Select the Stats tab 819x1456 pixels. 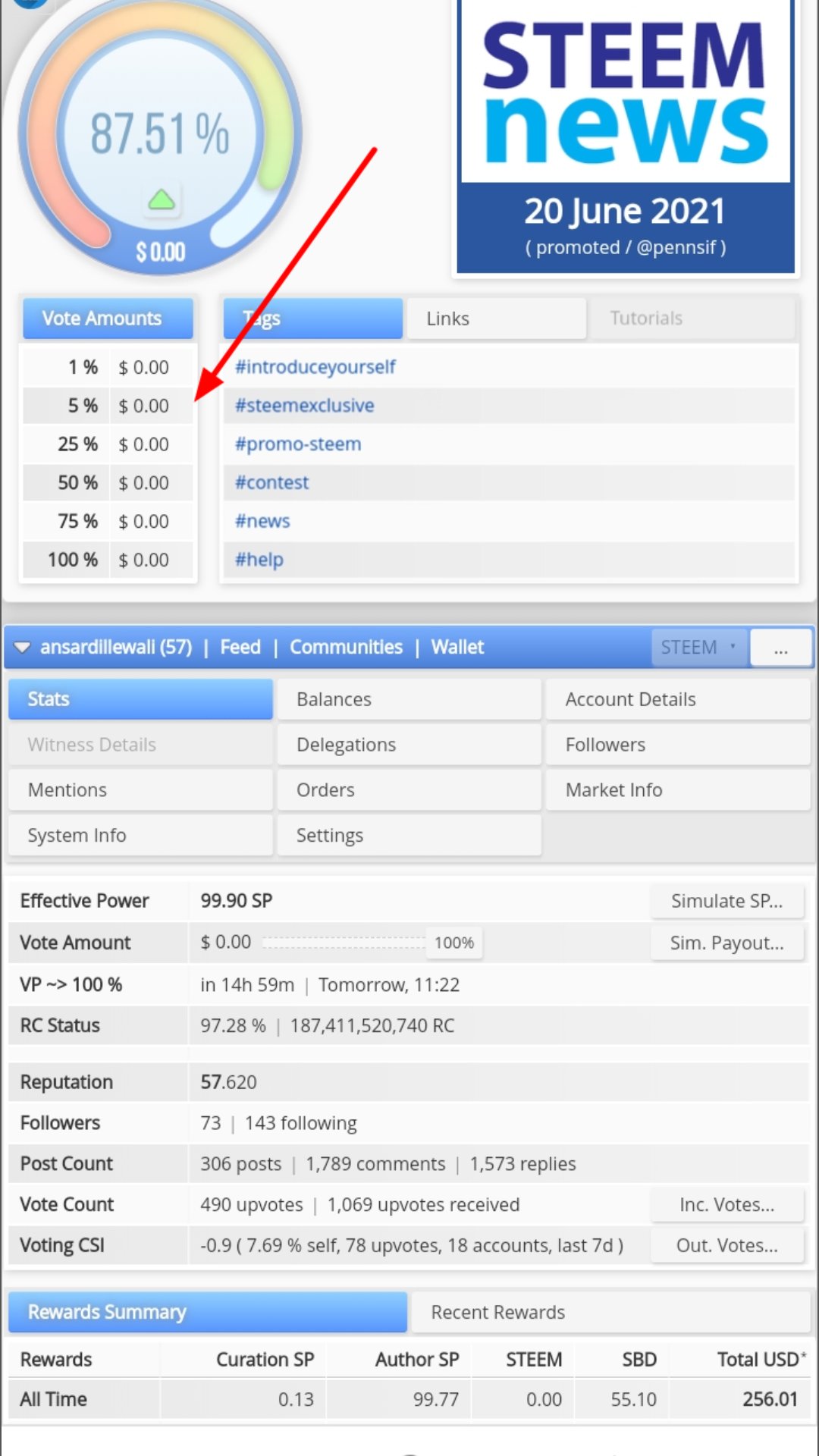click(140, 699)
